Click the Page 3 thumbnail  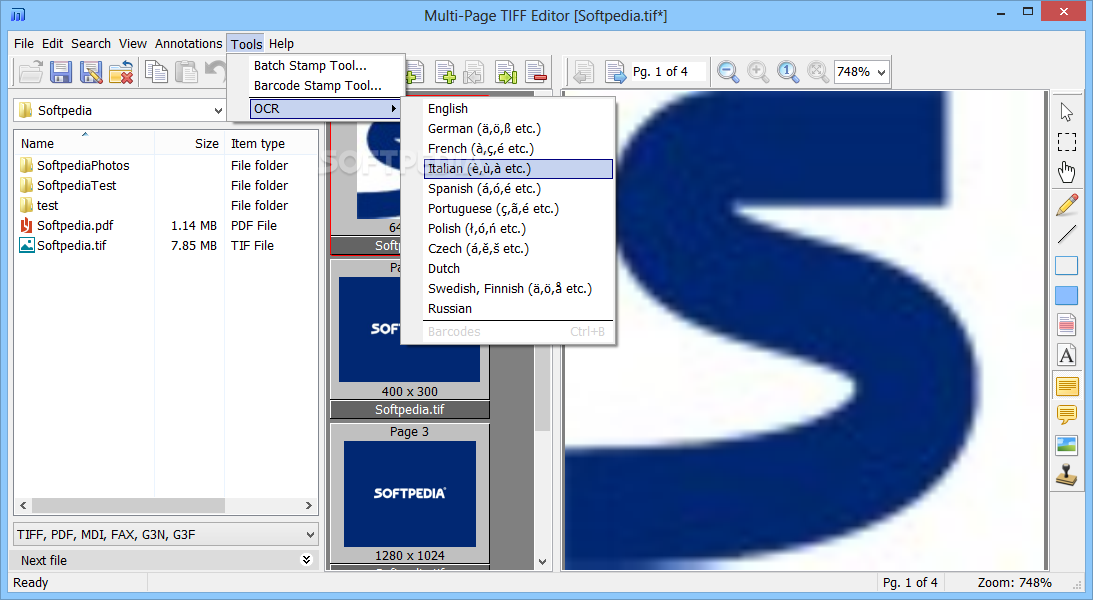[410, 493]
